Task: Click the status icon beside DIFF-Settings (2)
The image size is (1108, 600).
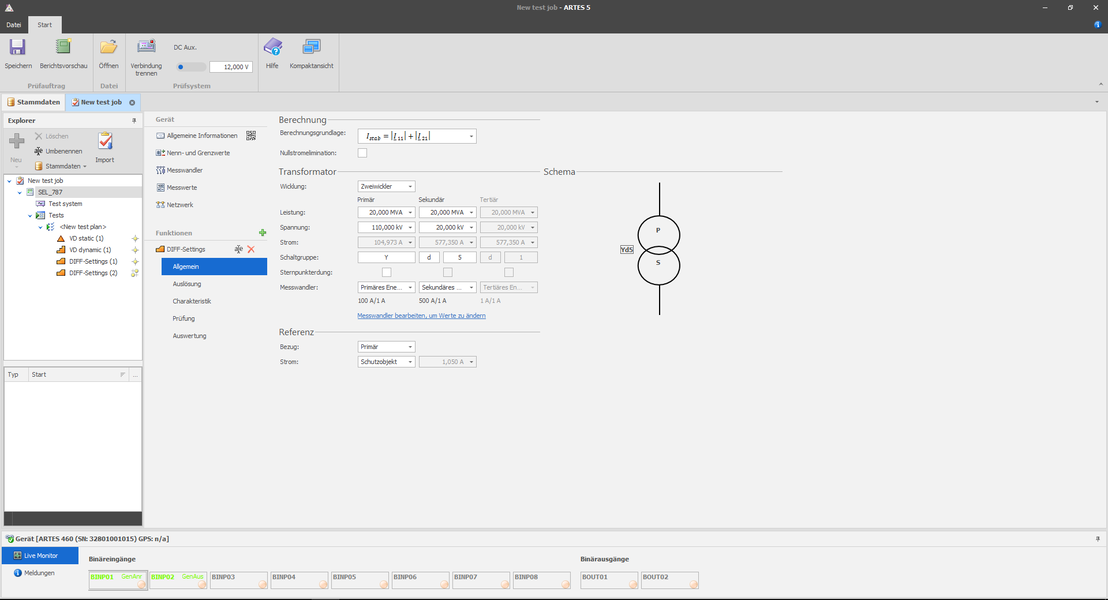Action: pos(135,273)
